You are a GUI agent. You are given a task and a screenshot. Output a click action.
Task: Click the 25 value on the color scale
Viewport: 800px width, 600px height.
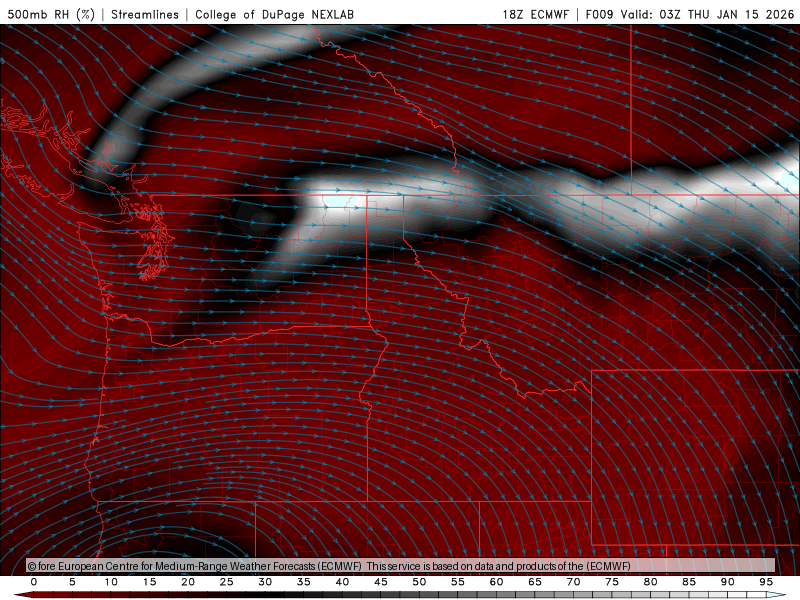227,582
